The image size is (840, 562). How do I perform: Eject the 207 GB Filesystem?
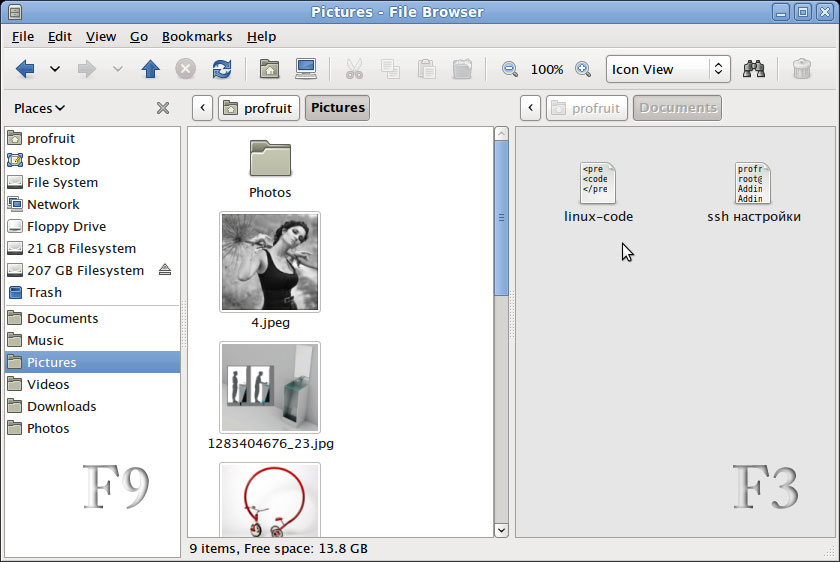tap(165, 269)
